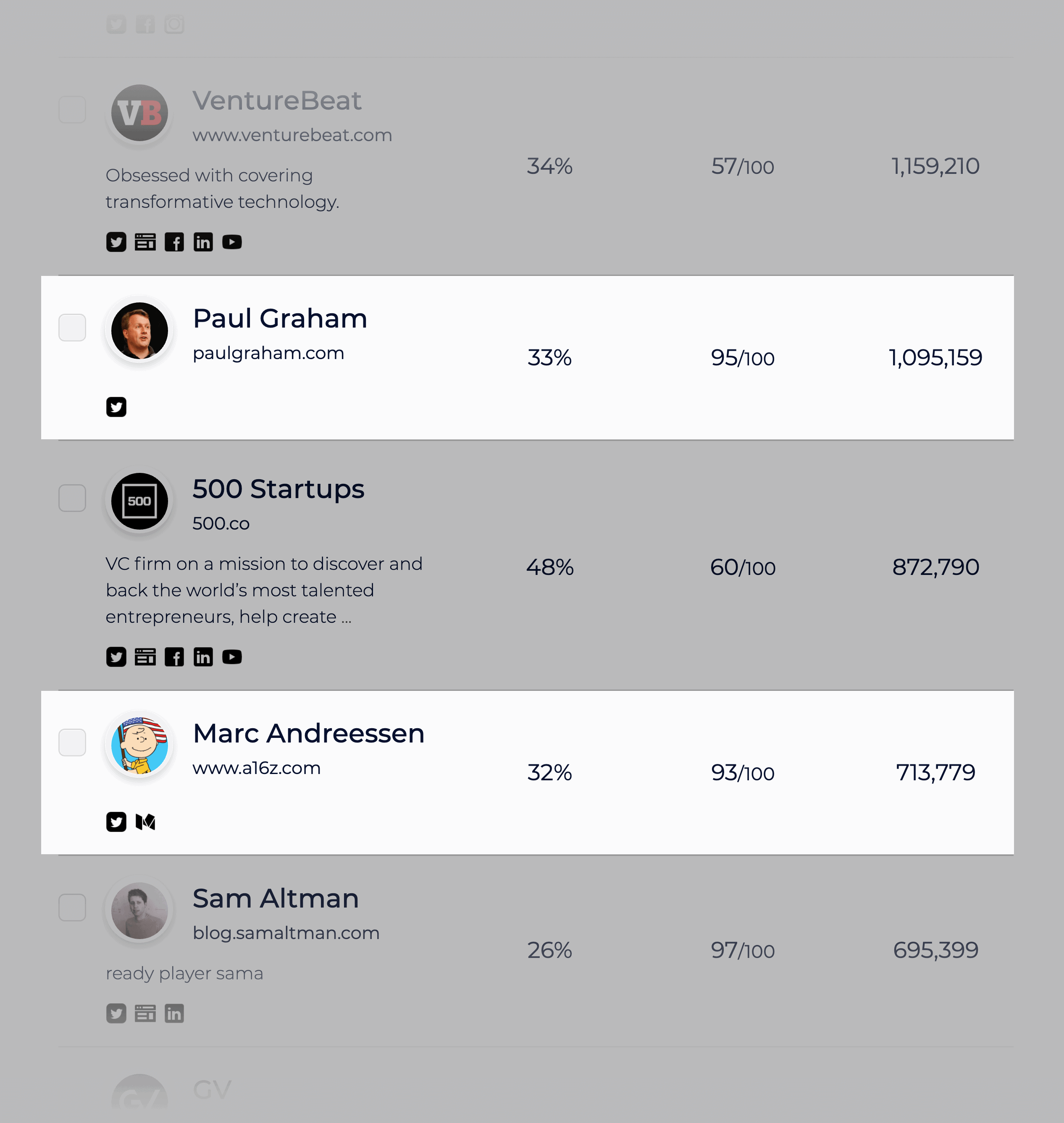The image size is (1064, 1123).
Task: Open 500.co website link
Action: point(220,522)
